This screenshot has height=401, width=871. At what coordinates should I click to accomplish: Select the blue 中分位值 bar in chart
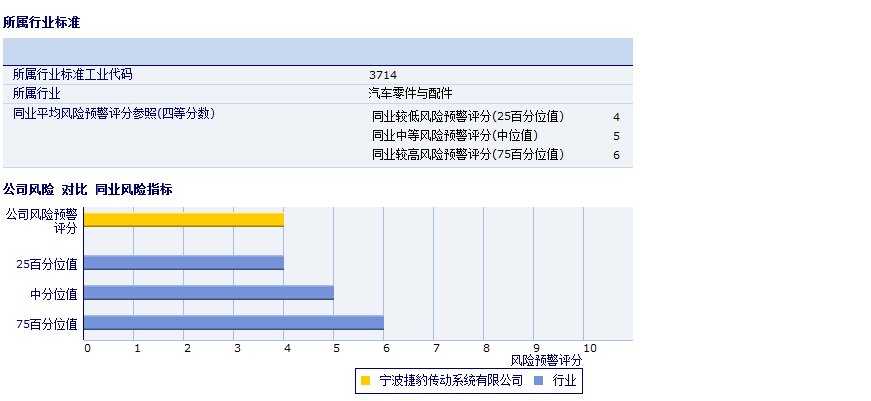[208, 293]
